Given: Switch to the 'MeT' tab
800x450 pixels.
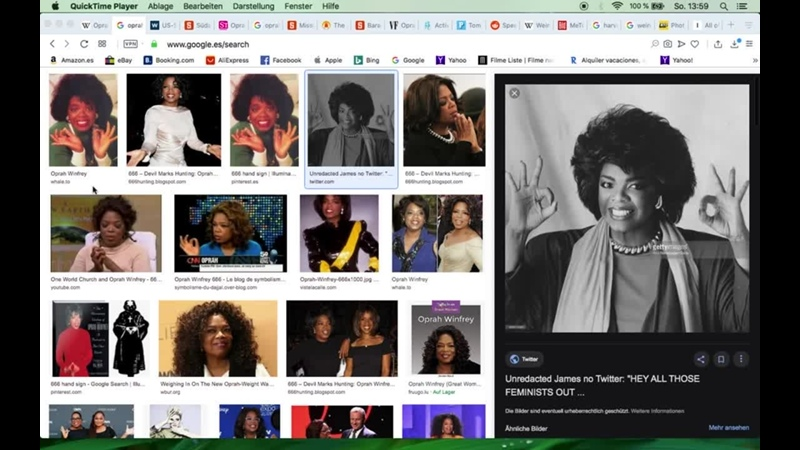Looking at the screenshot, I should pyautogui.click(x=570, y=25).
